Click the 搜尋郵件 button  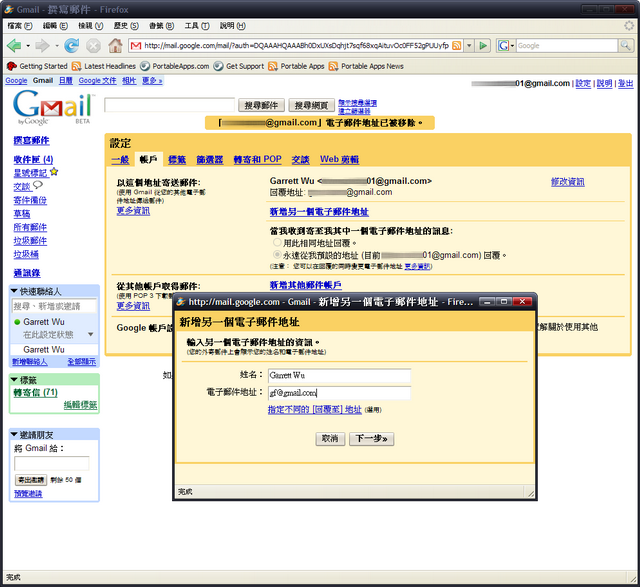tap(261, 105)
